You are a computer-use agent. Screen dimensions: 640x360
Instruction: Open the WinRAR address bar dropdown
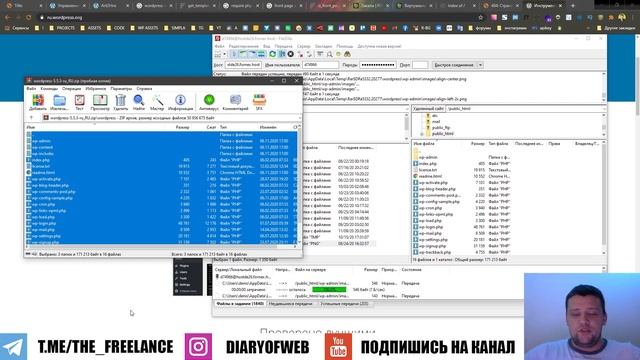click(x=300, y=118)
